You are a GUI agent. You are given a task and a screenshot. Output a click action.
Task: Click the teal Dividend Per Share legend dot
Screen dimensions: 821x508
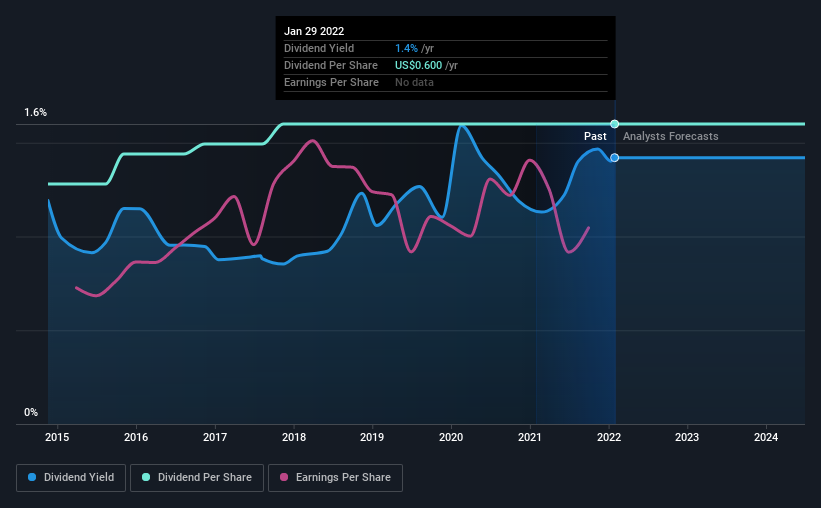coord(146,477)
